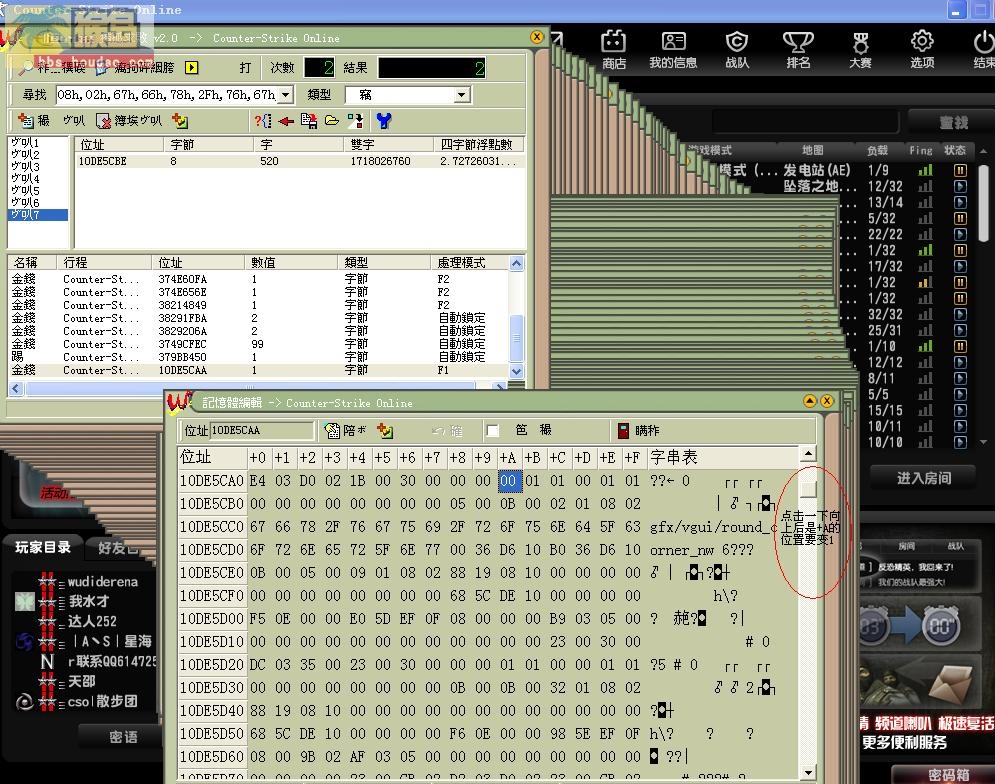995x784 pixels.
Task: Open the type (類型) dropdown
Action: (461, 95)
